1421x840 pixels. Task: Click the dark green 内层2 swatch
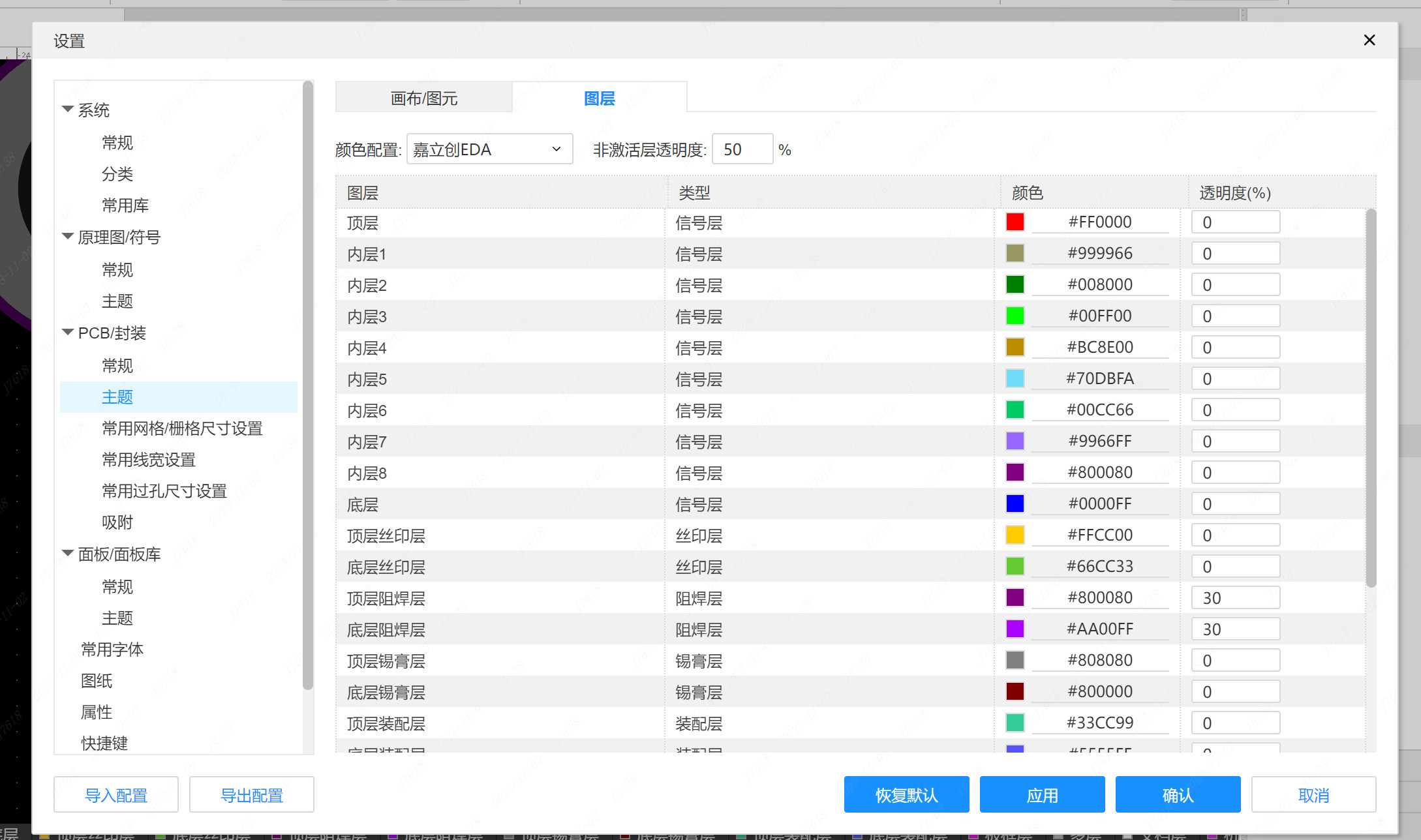[x=1015, y=284]
